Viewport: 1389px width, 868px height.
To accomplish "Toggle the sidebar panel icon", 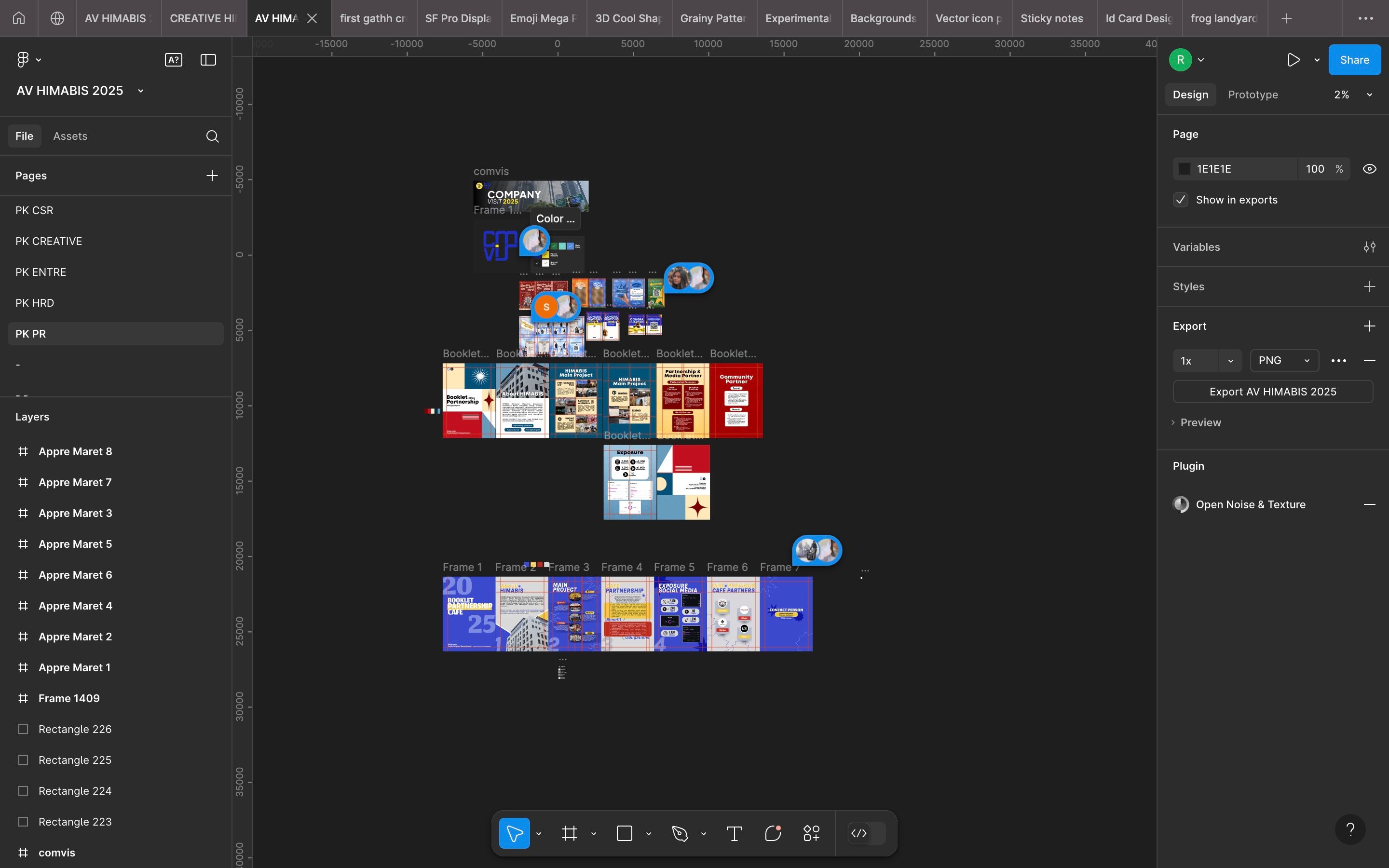I will coord(208,60).
